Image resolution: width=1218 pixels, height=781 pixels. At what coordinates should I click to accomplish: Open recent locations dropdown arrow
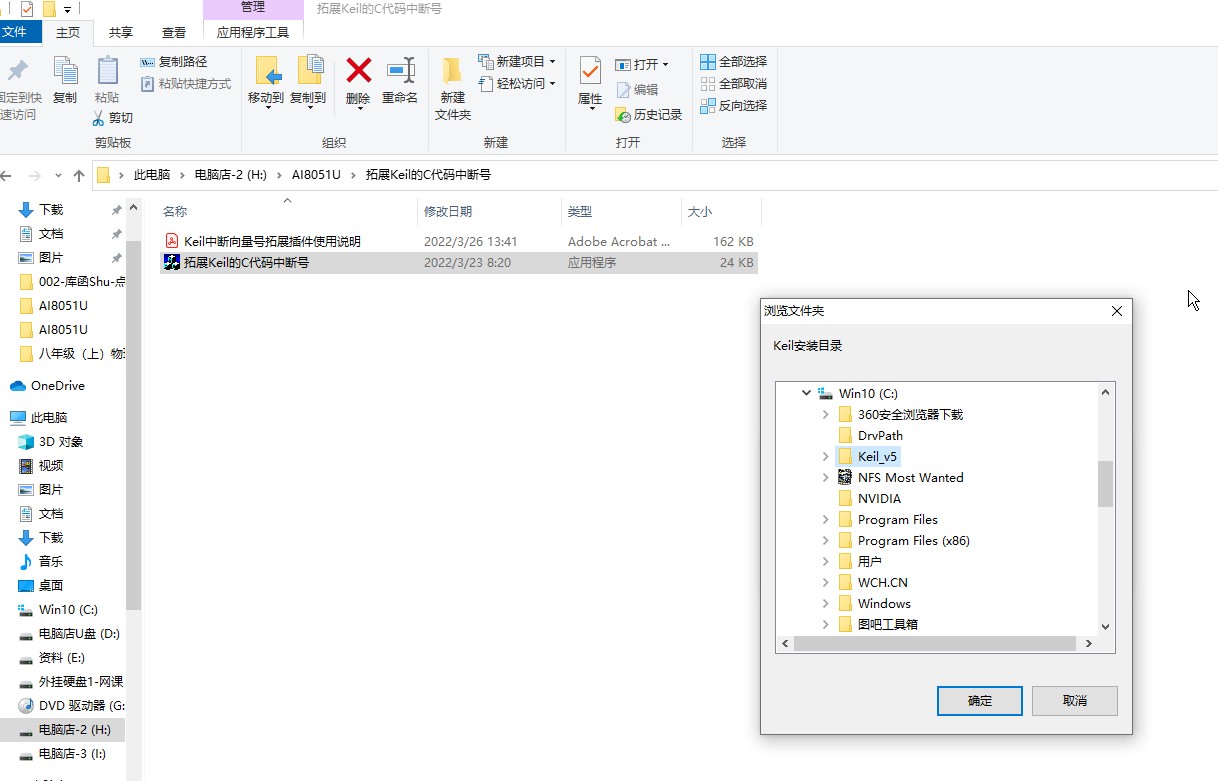point(58,176)
